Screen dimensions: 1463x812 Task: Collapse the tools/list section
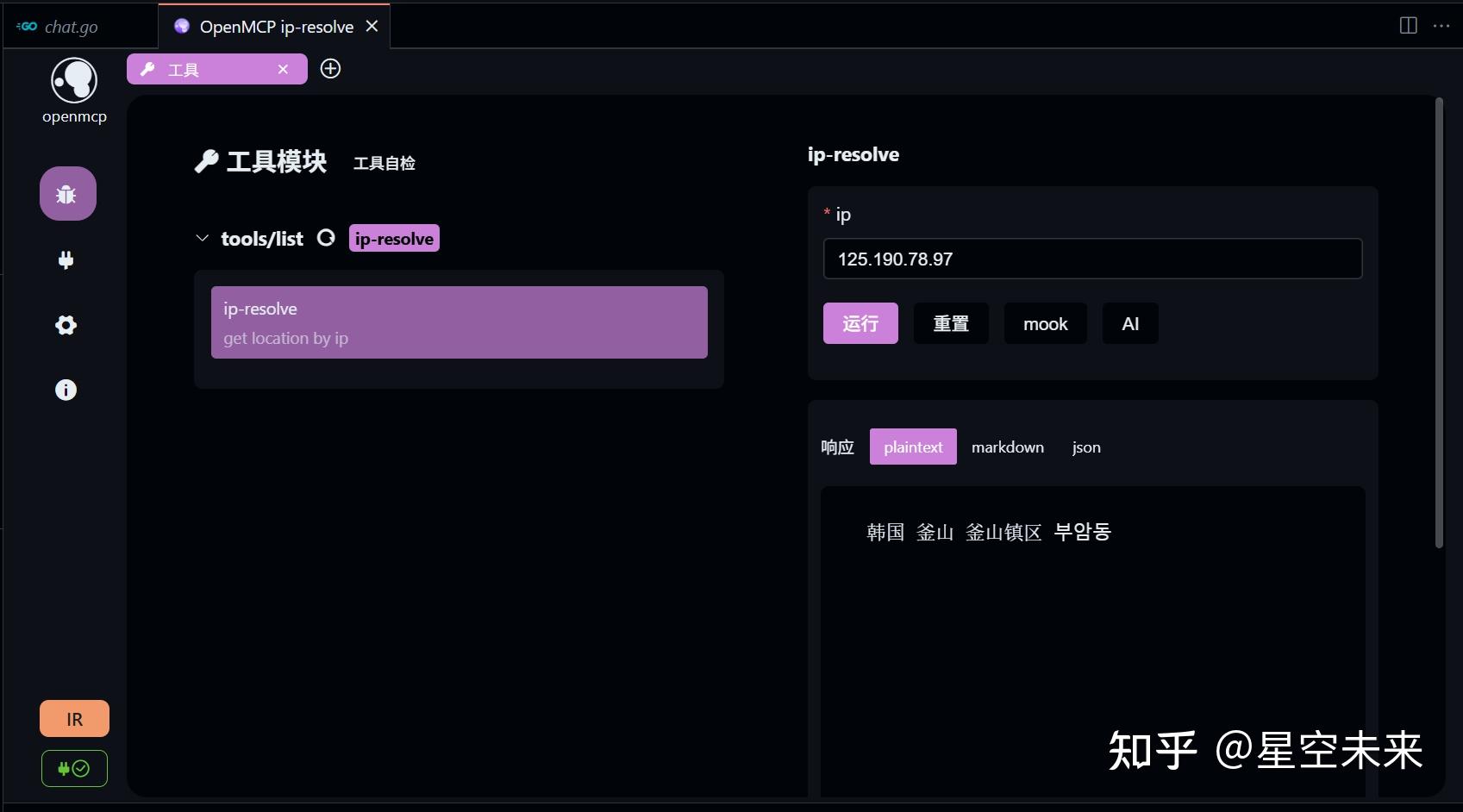(201, 238)
